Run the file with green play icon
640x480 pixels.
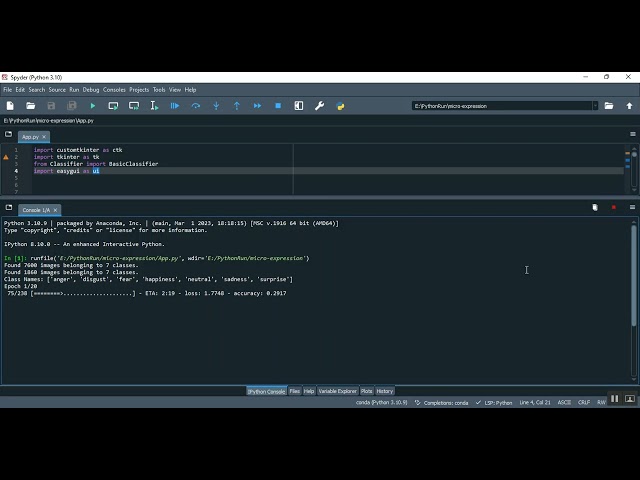pyautogui.click(x=93, y=106)
